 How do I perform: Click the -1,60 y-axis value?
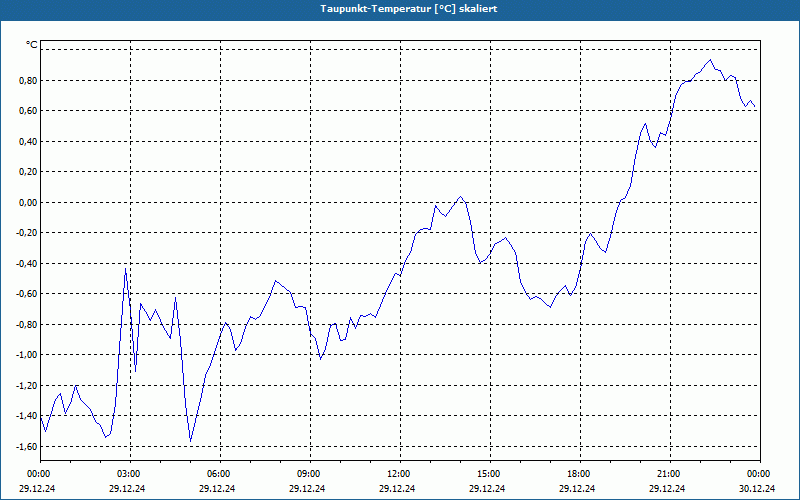pos(26,447)
